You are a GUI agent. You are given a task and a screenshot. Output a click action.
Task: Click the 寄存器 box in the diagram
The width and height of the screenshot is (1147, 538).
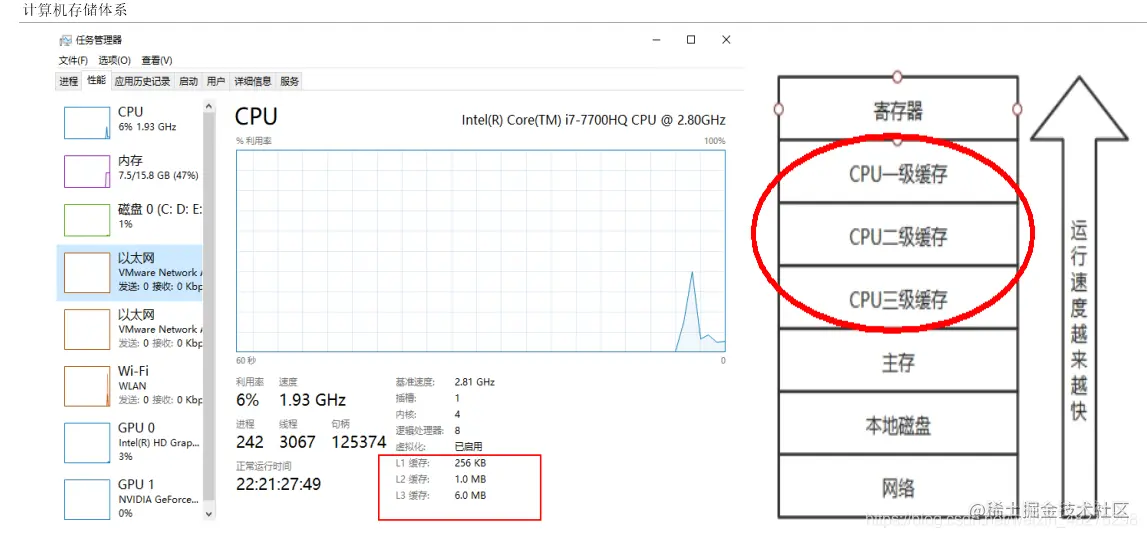pyautogui.click(x=898, y=109)
